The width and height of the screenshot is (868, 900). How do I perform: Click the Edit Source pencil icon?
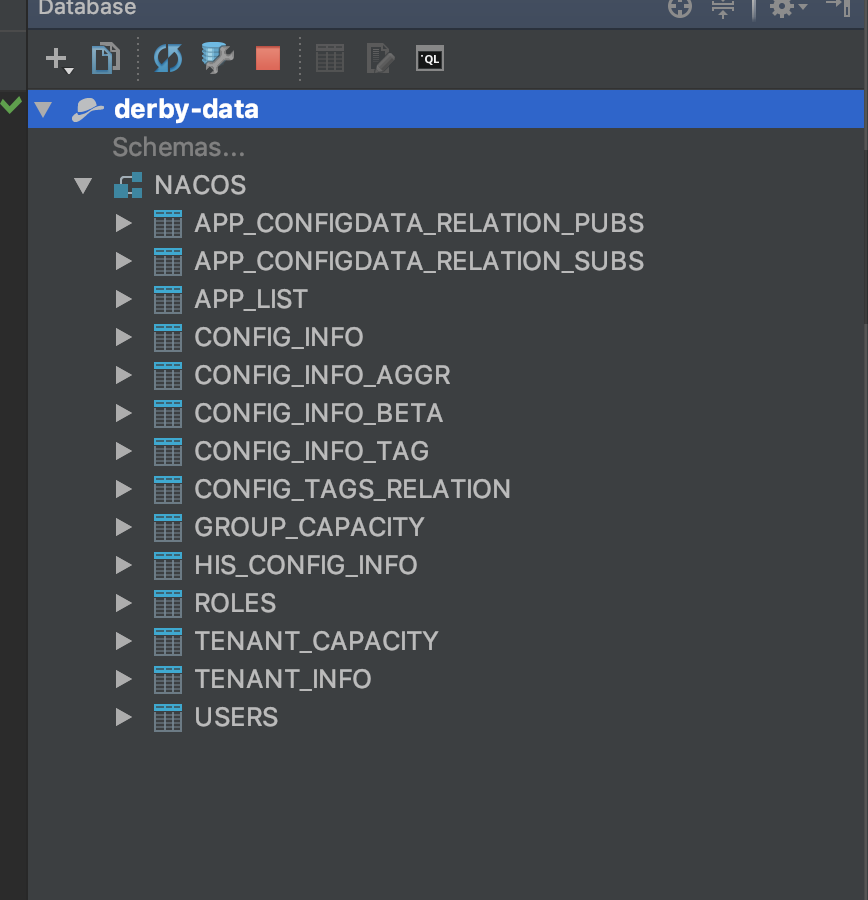[380, 59]
